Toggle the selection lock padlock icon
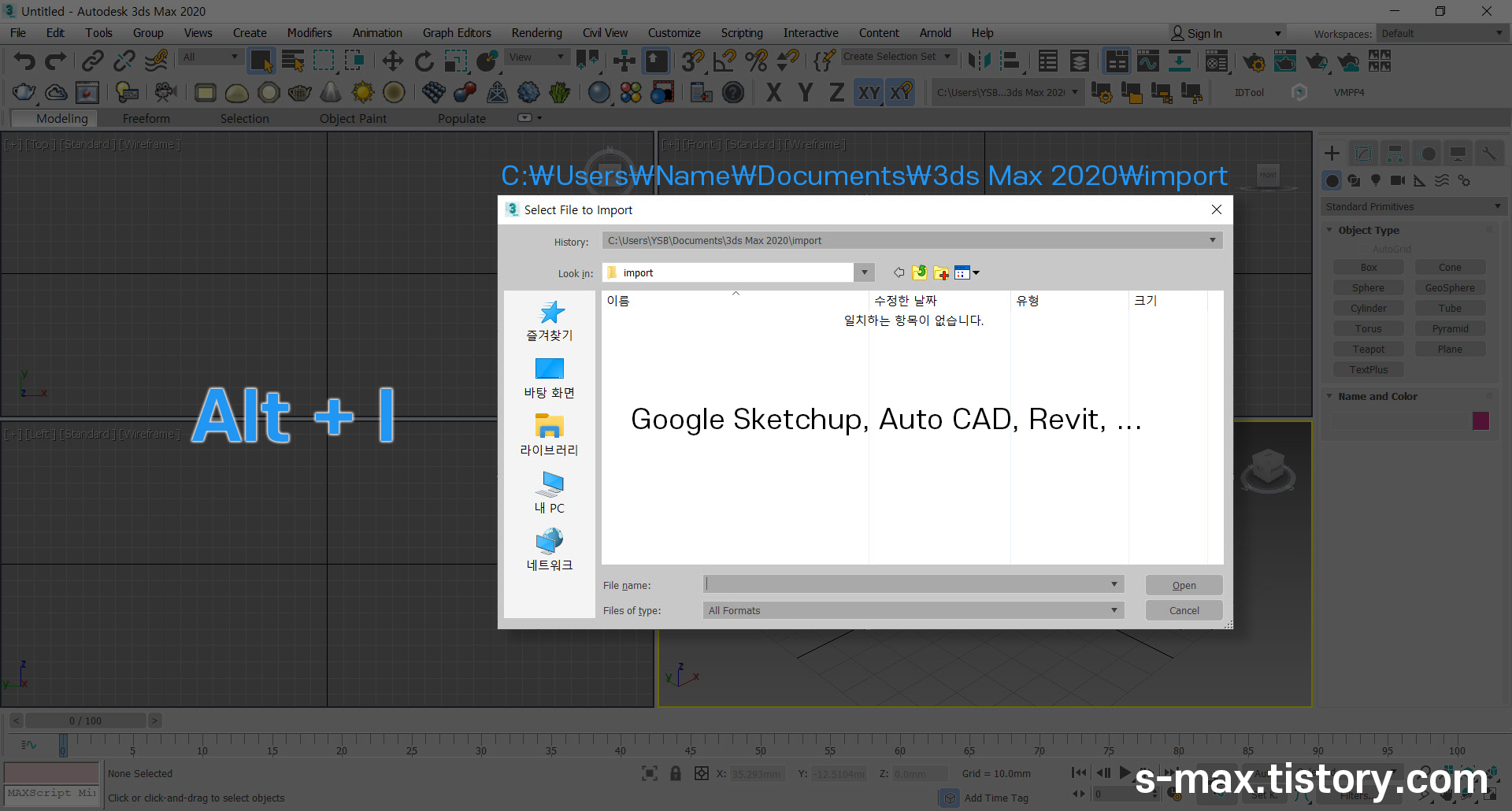 (676, 774)
